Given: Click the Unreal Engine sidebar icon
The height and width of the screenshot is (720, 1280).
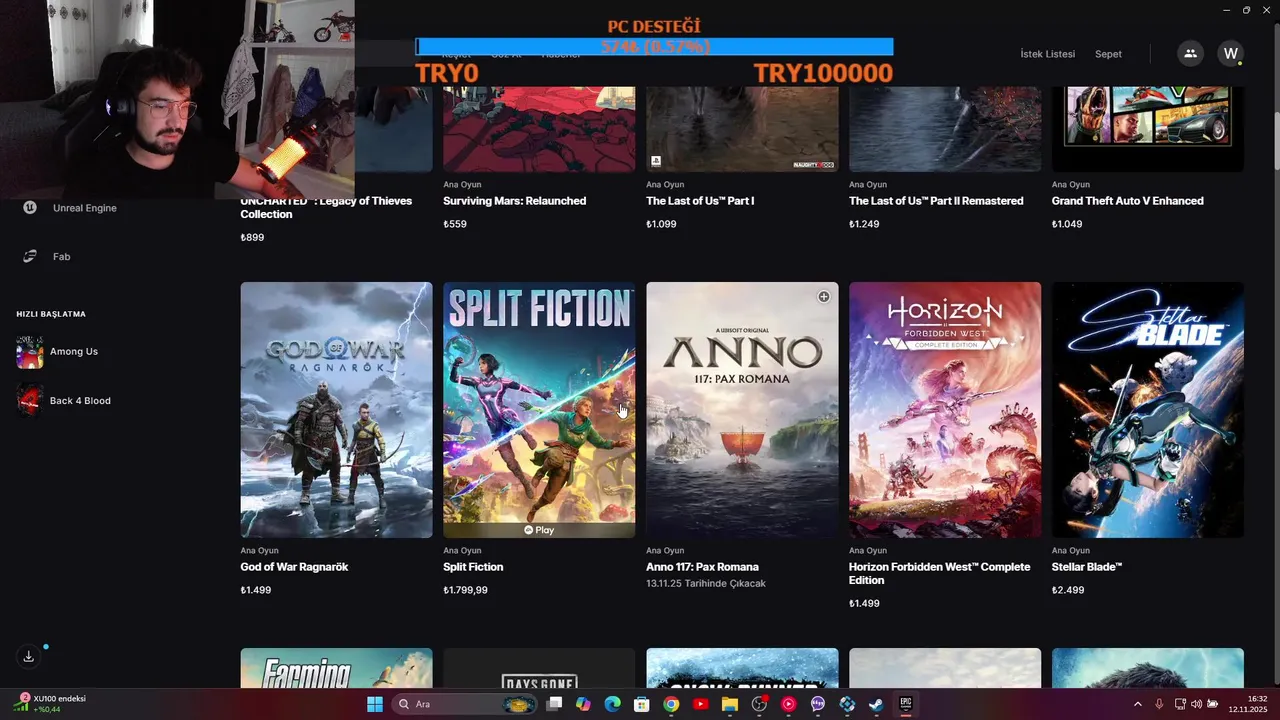Looking at the screenshot, I should (x=30, y=208).
